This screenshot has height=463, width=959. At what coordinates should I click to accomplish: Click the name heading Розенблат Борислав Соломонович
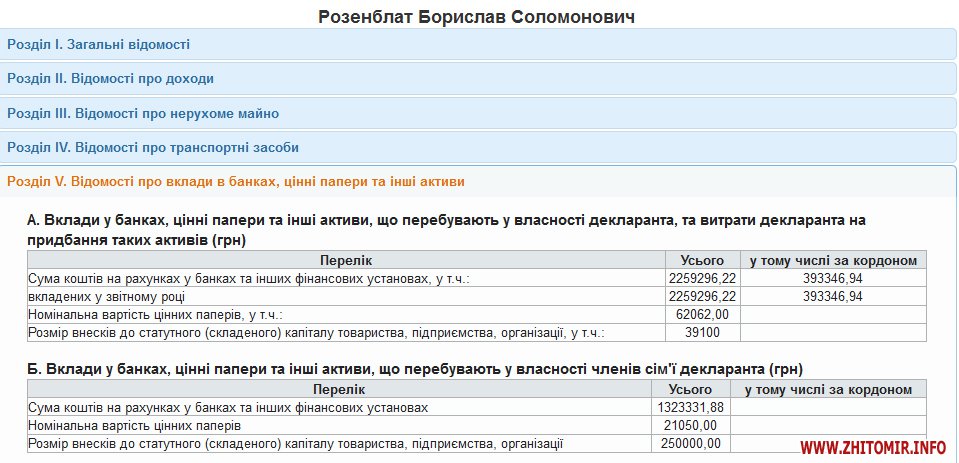pyautogui.click(x=476, y=17)
